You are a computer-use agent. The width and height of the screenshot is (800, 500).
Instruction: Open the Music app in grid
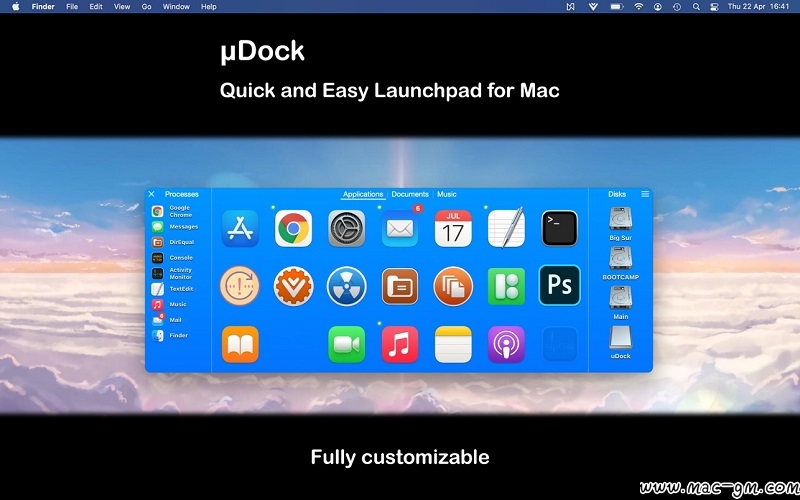pyautogui.click(x=400, y=344)
